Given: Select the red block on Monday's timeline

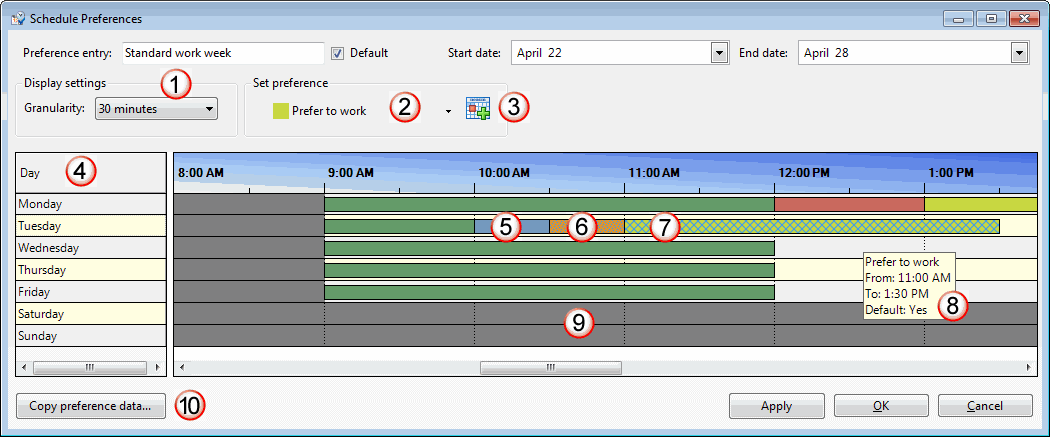Looking at the screenshot, I should [x=848, y=204].
